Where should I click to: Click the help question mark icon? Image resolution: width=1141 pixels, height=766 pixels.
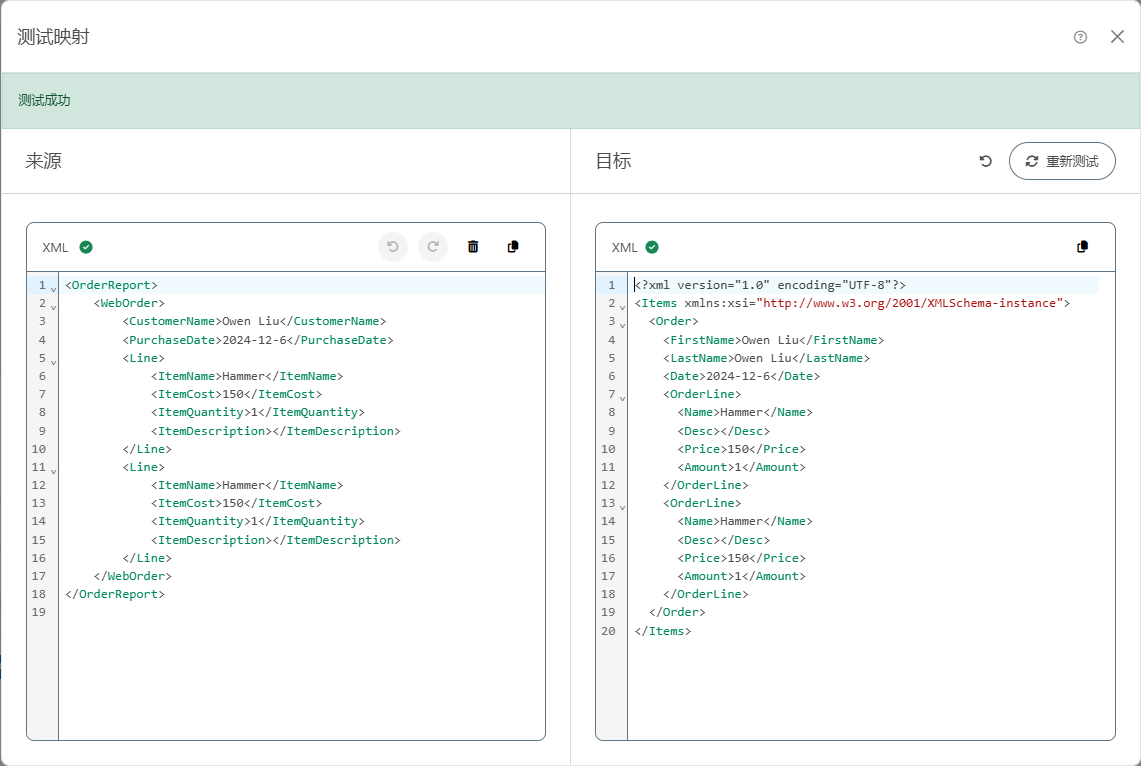(x=1080, y=37)
